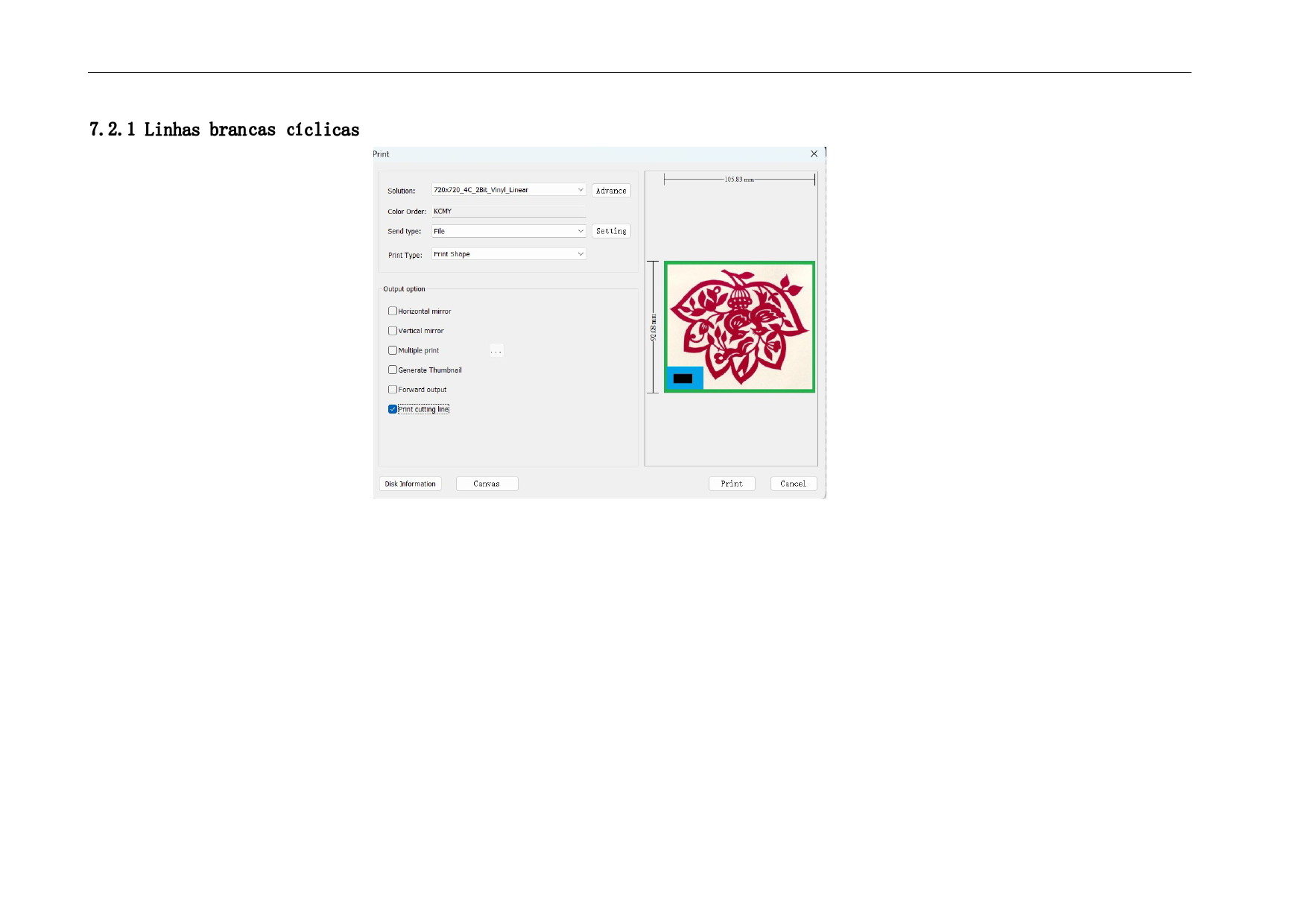Viewport: 1307px width, 924px height.
Task: Uncheck the Print cutting line checkbox
Action: pos(393,409)
